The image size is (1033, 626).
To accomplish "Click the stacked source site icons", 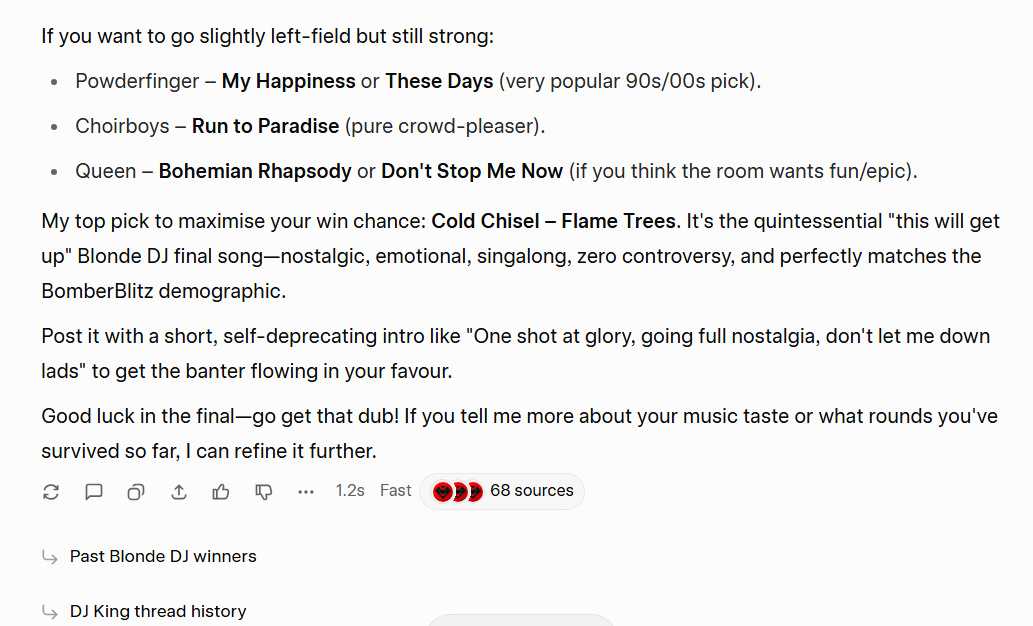I will point(458,491).
